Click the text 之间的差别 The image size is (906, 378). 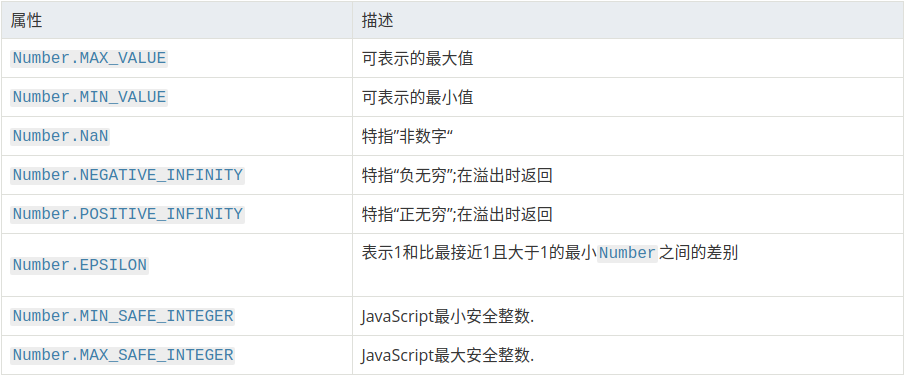click(699, 253)
